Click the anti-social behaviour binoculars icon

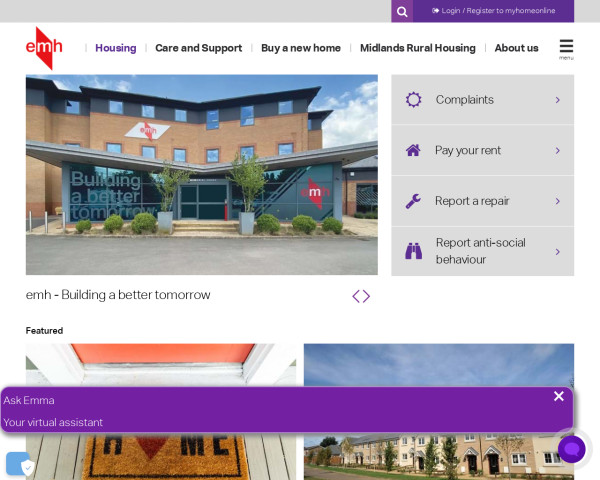click(413, 251)
